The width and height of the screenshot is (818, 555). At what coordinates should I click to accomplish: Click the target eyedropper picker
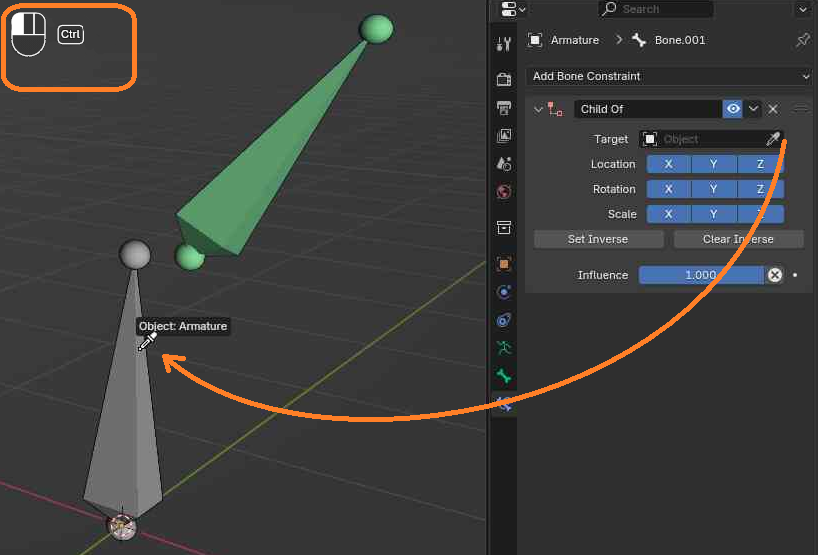click(x=773, y=139)
